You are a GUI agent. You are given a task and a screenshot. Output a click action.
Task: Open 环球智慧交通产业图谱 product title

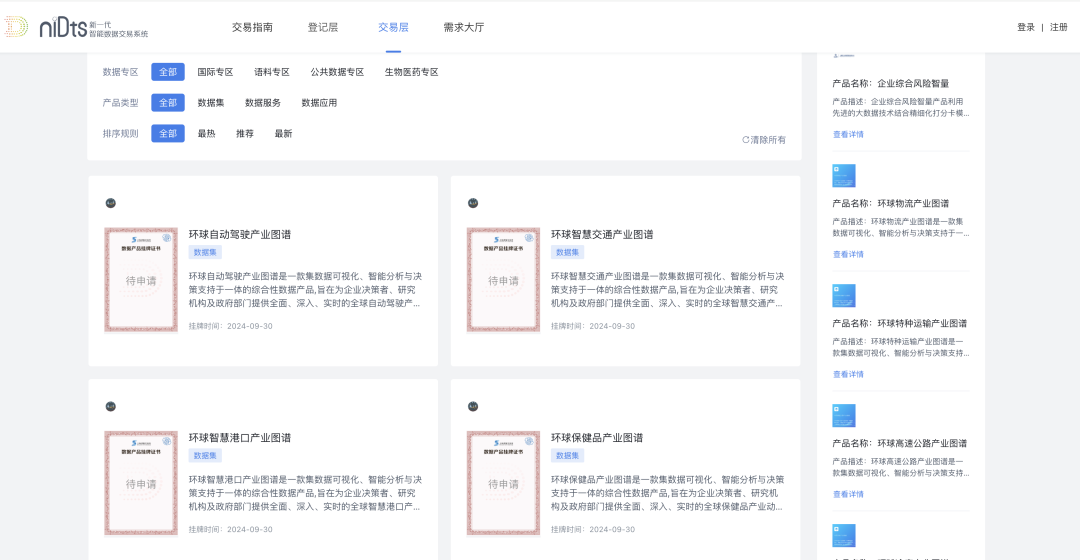602,235
